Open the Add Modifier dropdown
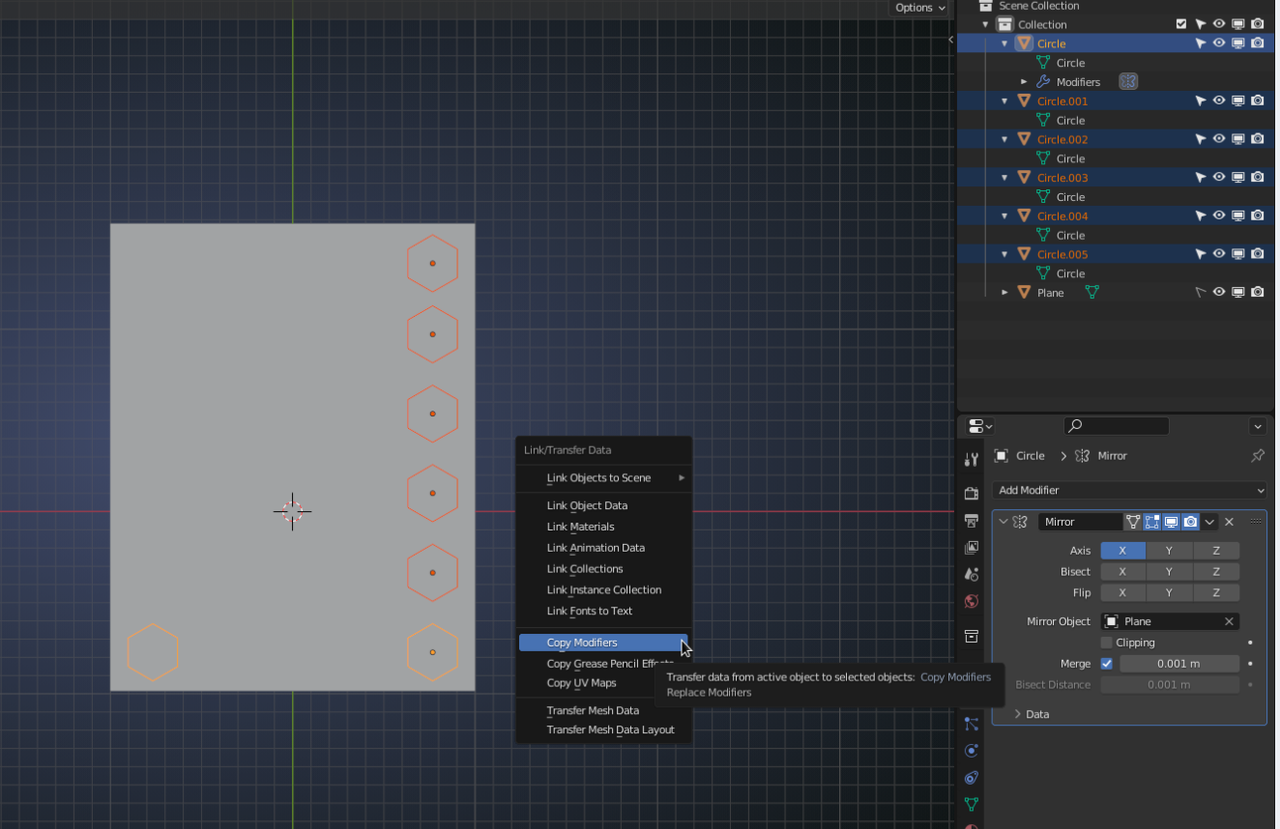Screen dimensions: 1280x829 1129,490
